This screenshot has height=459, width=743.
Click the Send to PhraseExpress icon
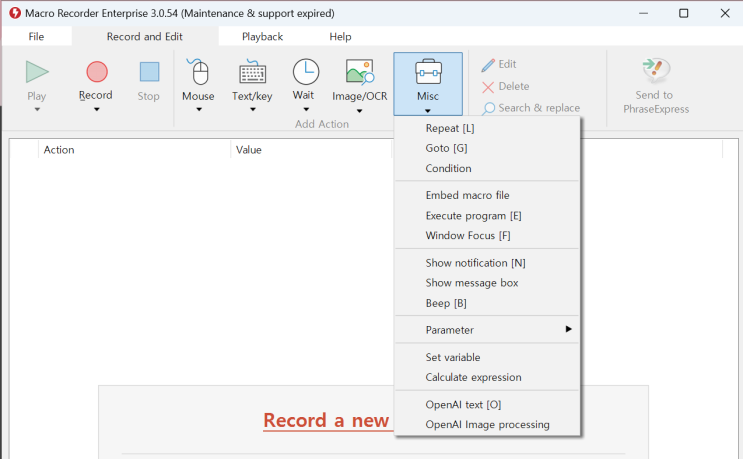(x=656, y=70)
